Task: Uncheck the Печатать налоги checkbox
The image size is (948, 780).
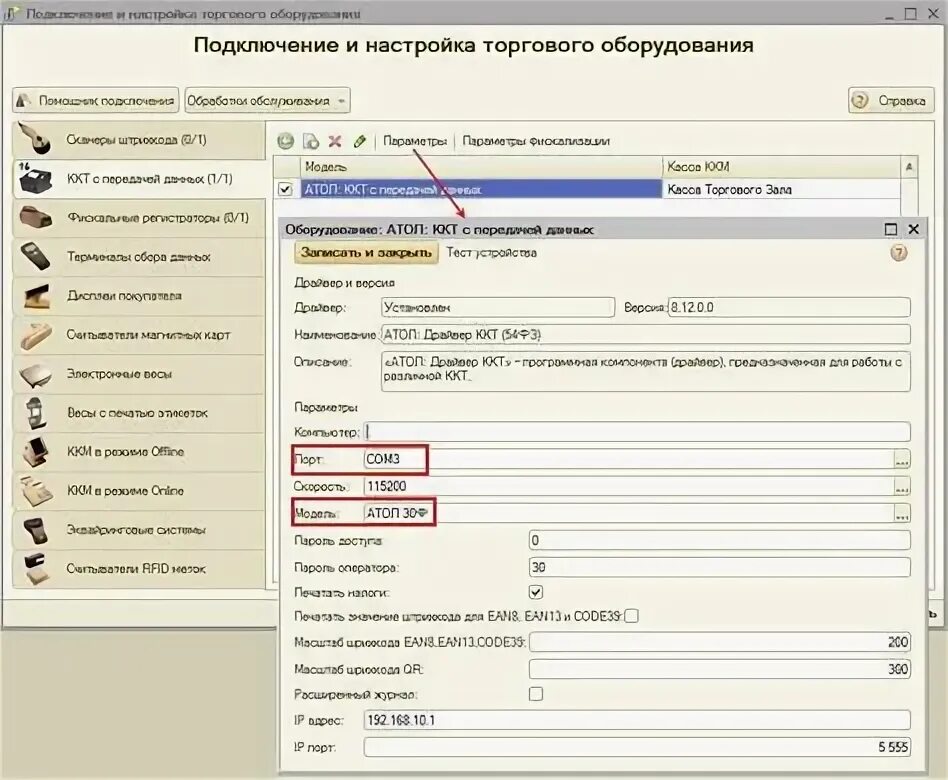Action: pos(536,592)
